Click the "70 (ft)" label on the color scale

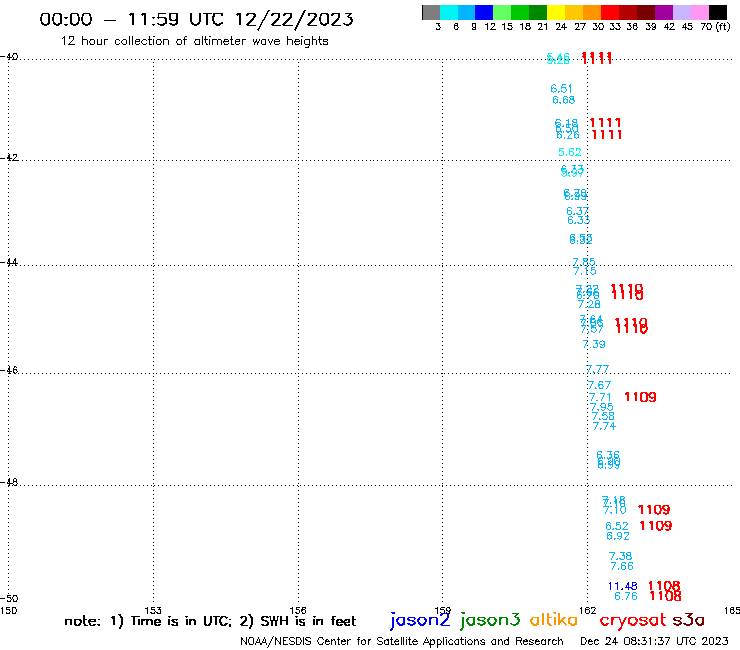715,27
